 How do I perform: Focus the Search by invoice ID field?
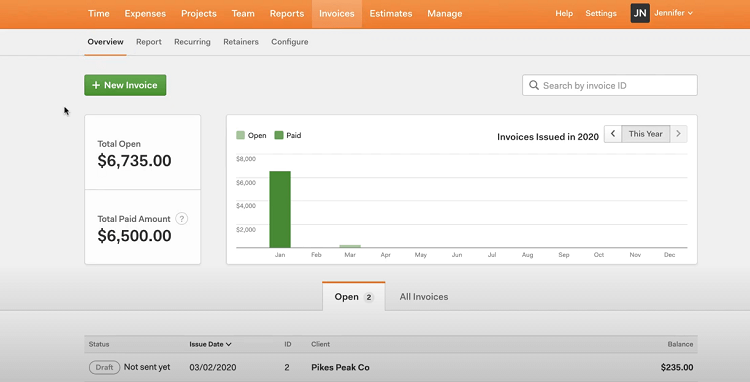click(x=610, y=85)
